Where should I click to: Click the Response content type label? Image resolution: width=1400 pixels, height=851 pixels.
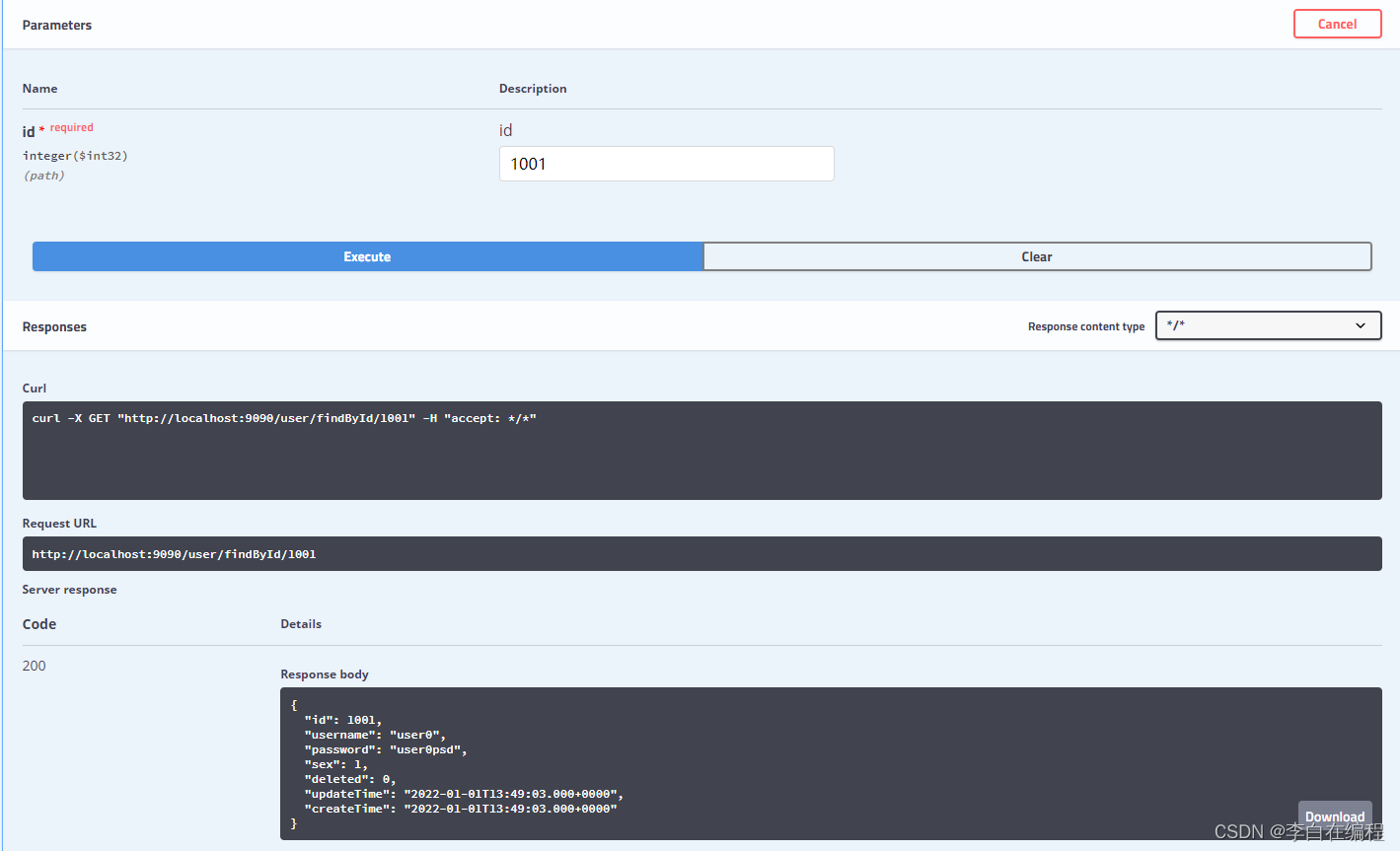pos(1086,326)
